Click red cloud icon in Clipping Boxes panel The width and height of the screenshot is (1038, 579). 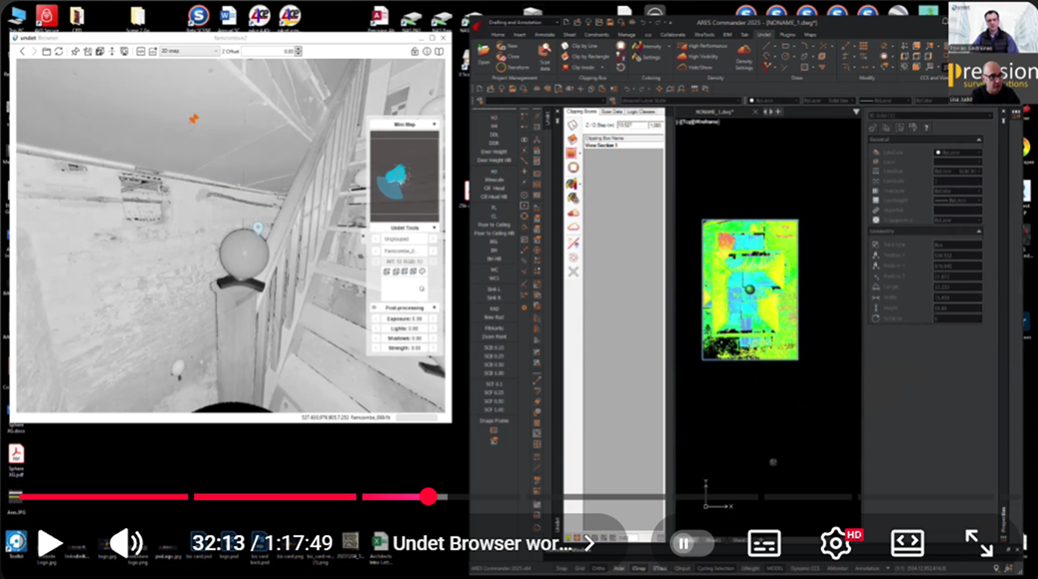coord(573,213)
